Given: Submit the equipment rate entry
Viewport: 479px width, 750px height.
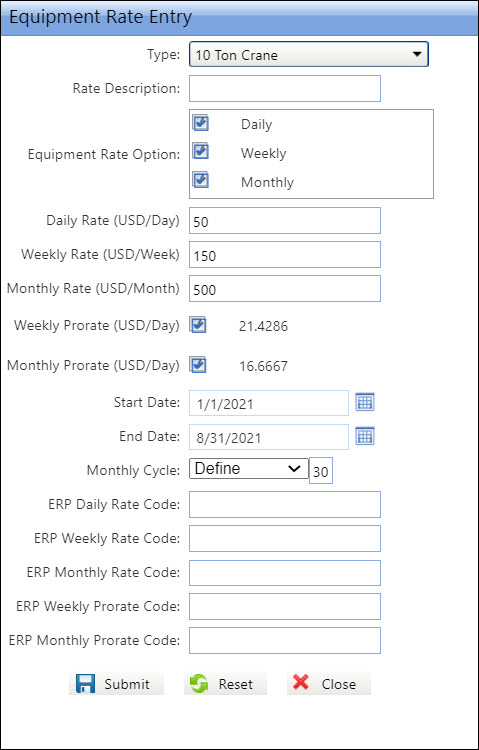Looking at the screenshot, I should (116, 684).
